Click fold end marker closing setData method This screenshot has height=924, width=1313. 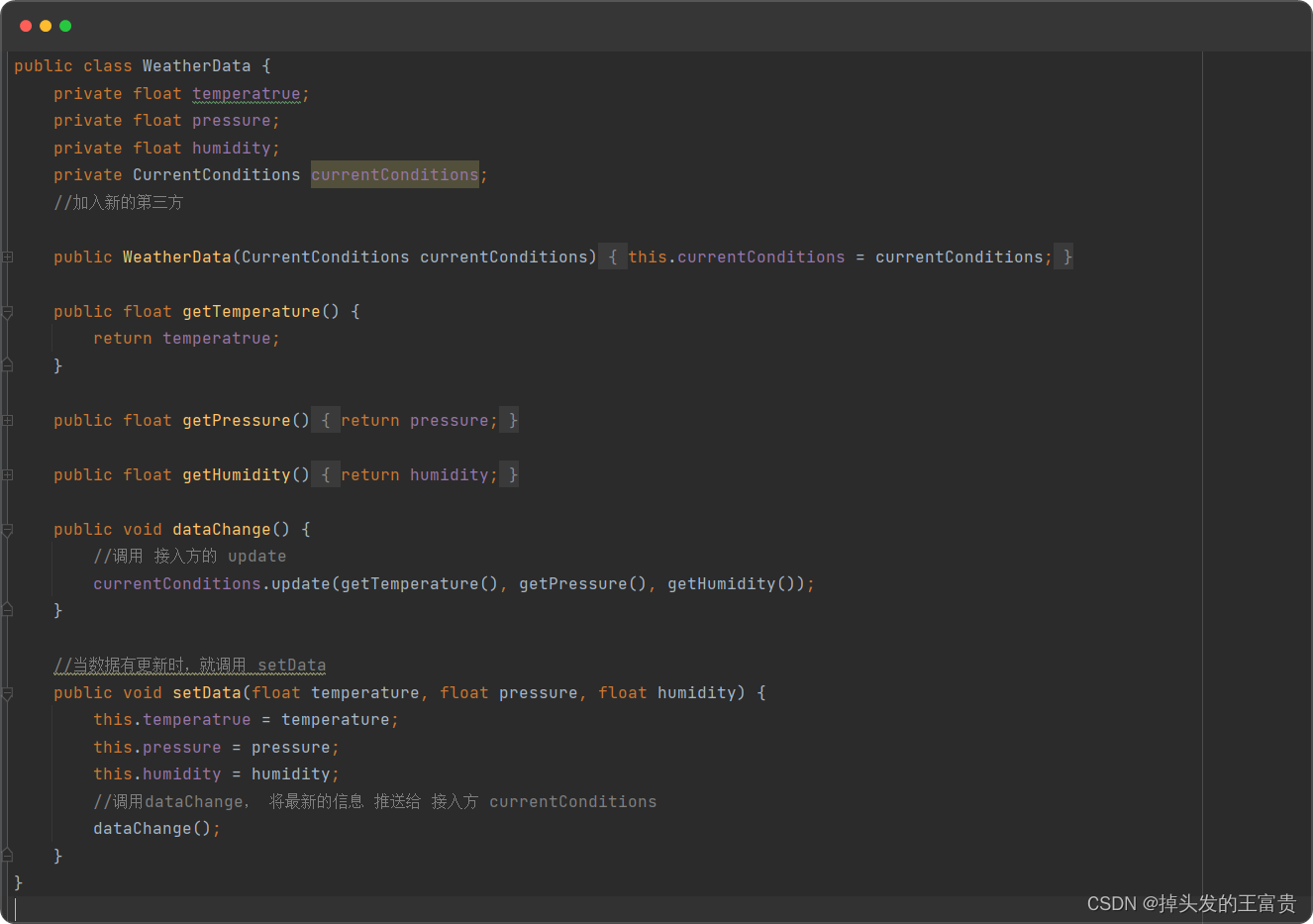(7, 855)
